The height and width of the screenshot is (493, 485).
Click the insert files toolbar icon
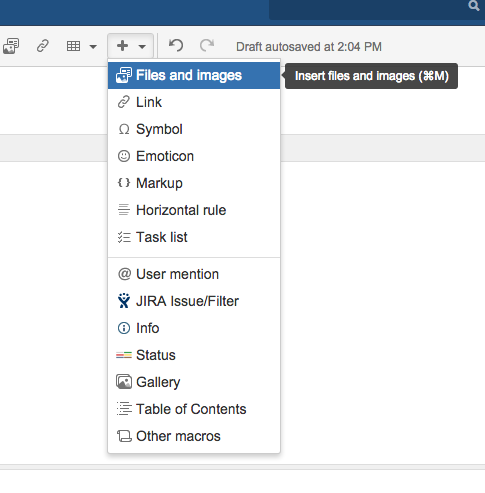[11, 46]
